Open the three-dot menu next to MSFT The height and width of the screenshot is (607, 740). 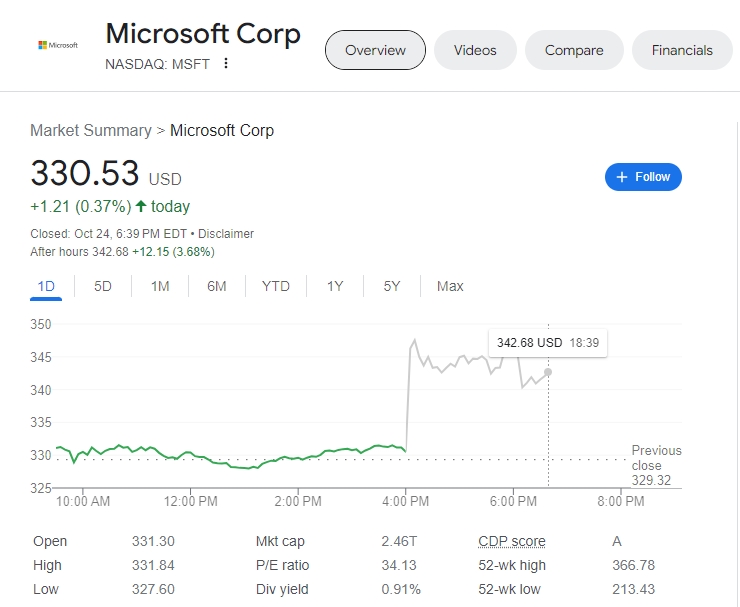(x=226, y=63)
